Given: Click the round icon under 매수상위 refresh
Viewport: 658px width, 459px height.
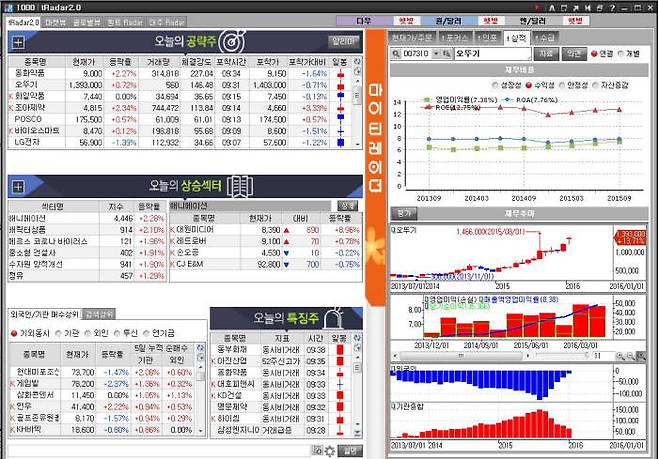Looking at the screenshot, I should 201,357.
